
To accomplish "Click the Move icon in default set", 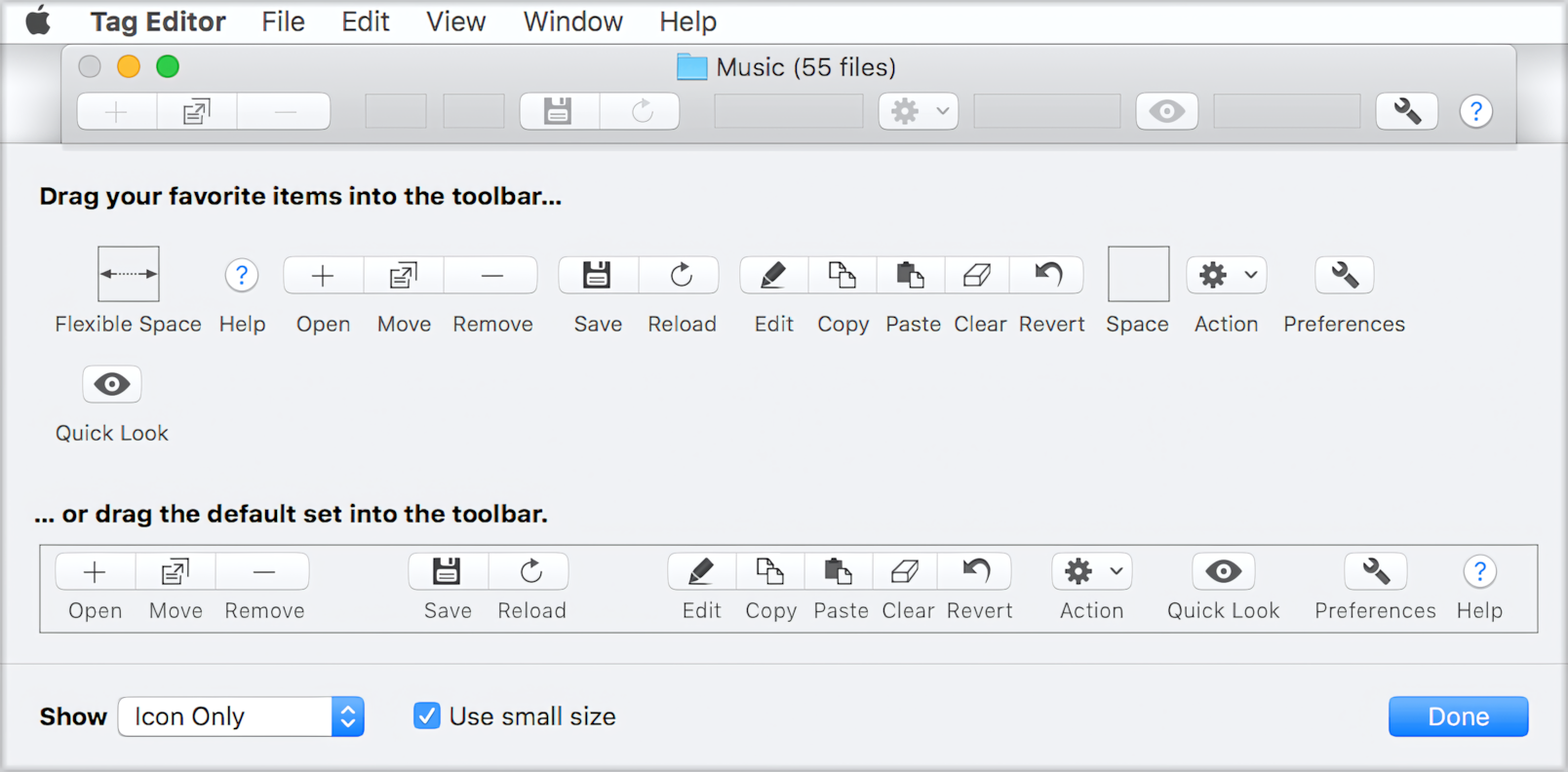I will pos(176,572).
